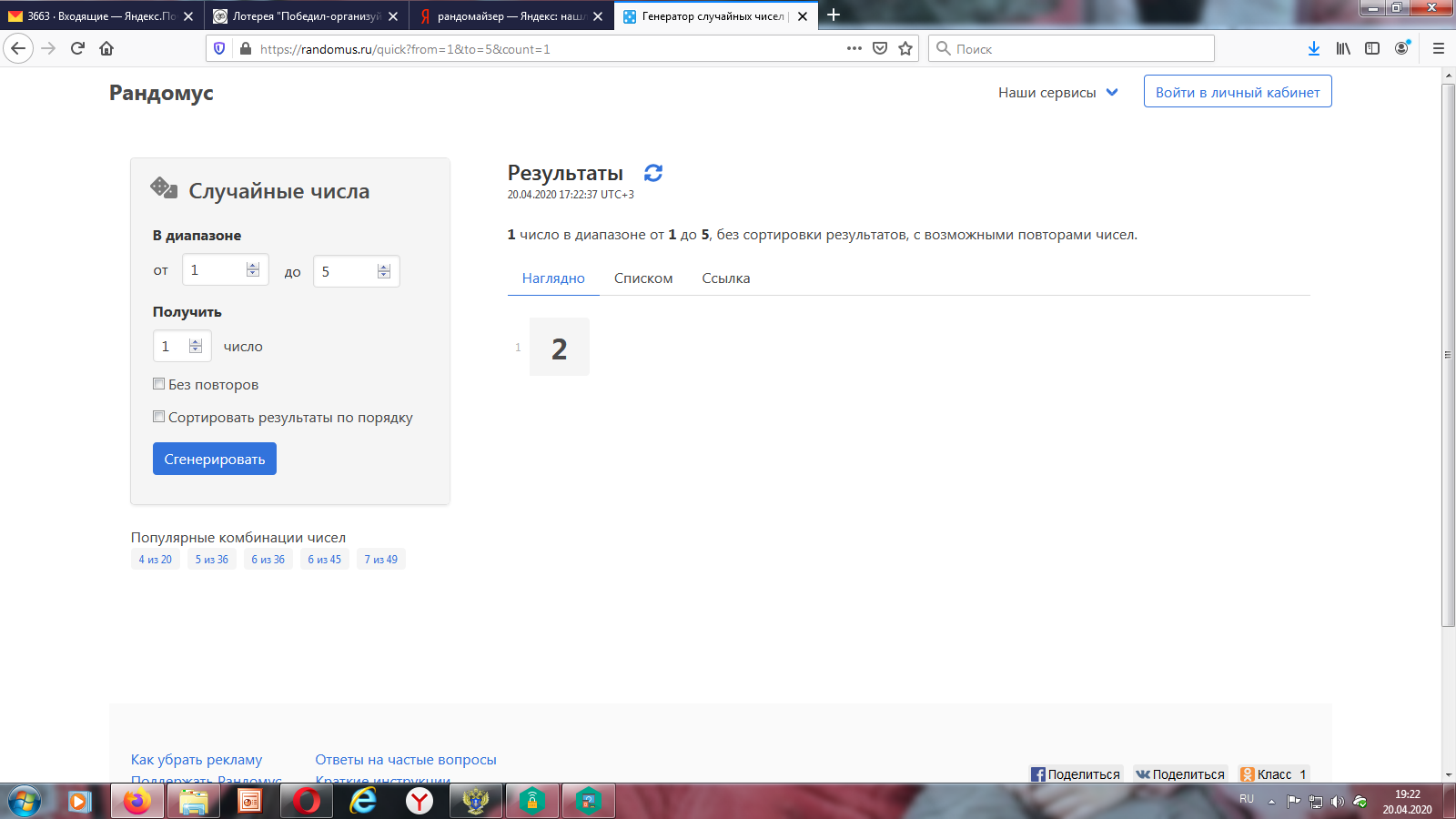The width and height of the screenshot is (1456, 819).
Task: Open the Рандомус logo link
Action: pyautogui.click(x=161, y=93)
